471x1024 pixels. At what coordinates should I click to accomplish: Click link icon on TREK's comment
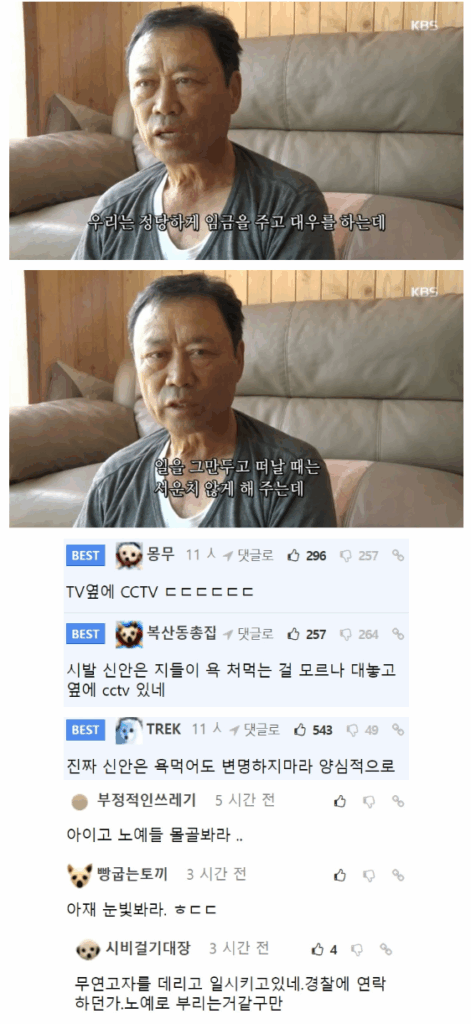click(x=398, y=729)
